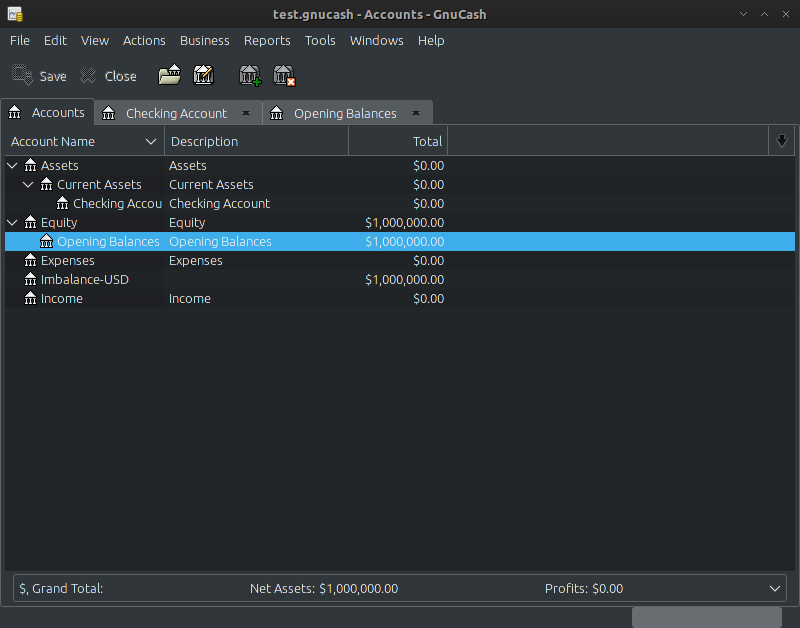Collapse the Current Assets tree node

[29, 184]
